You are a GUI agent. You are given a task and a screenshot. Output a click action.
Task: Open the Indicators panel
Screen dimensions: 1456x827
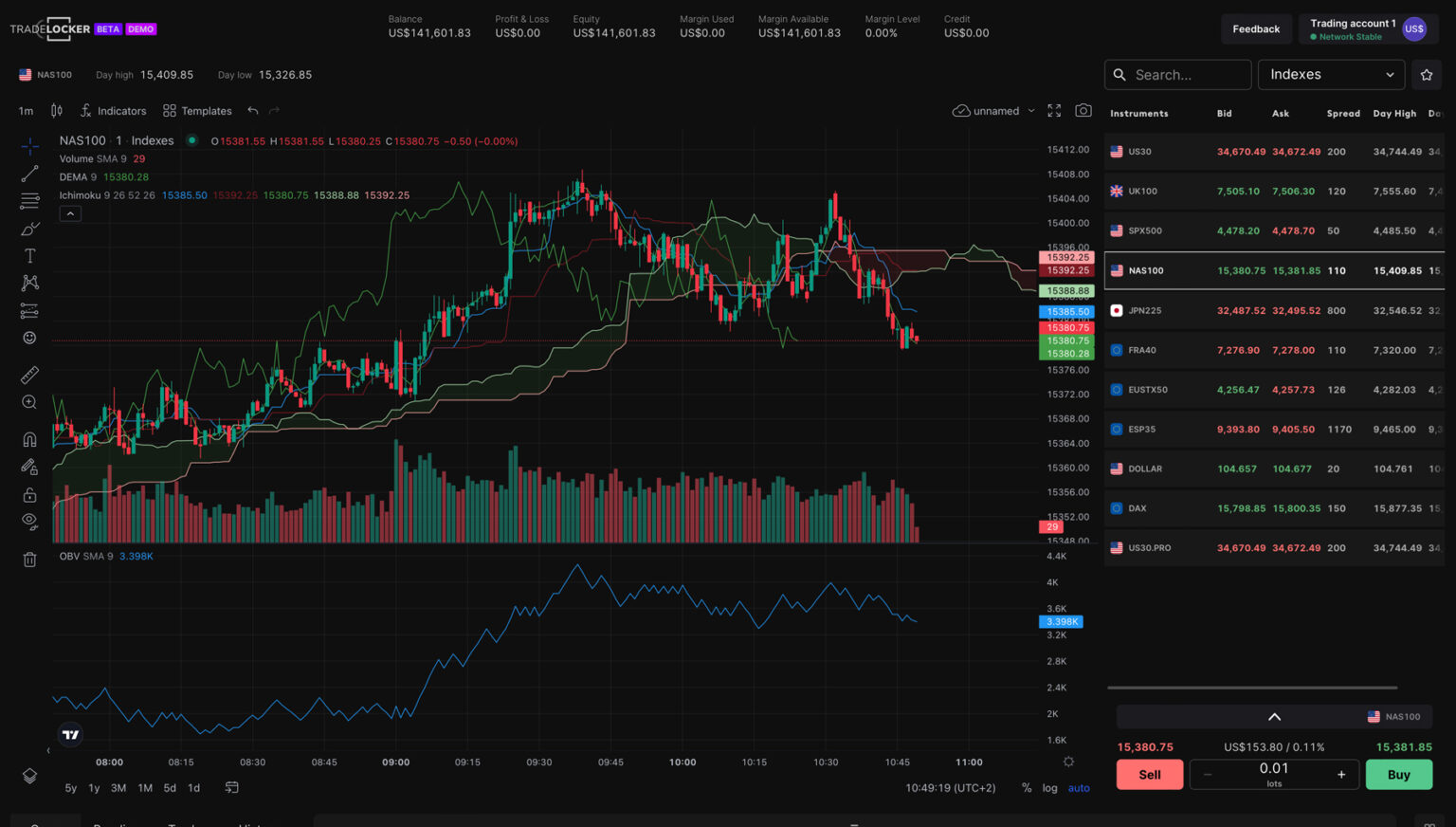114,111
